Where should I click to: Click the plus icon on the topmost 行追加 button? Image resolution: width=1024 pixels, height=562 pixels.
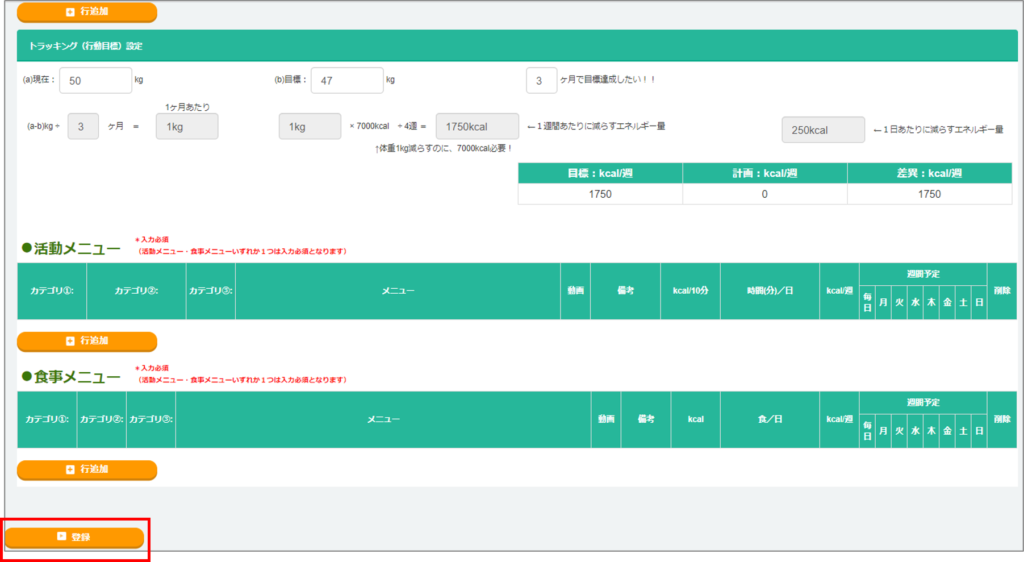pyautogui.click(x=70, y=12)
